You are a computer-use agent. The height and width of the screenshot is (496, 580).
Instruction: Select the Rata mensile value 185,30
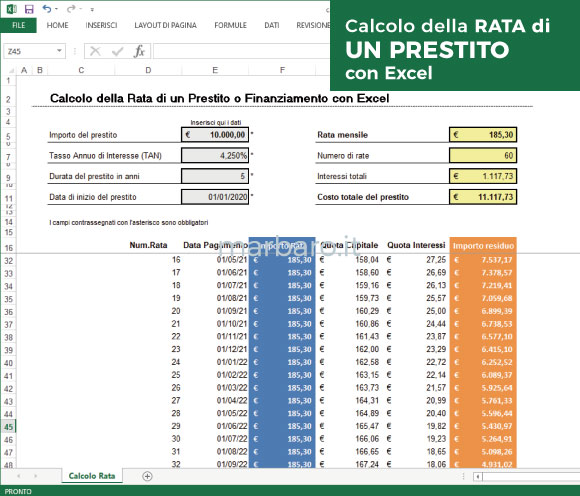coord(483,135)
